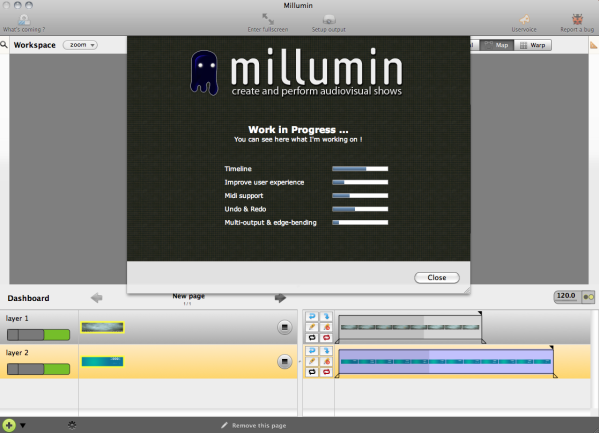Screen dimensions: 599x433
Task: Select the layer 2 purple timeline clip
Action: coord(446,362)
